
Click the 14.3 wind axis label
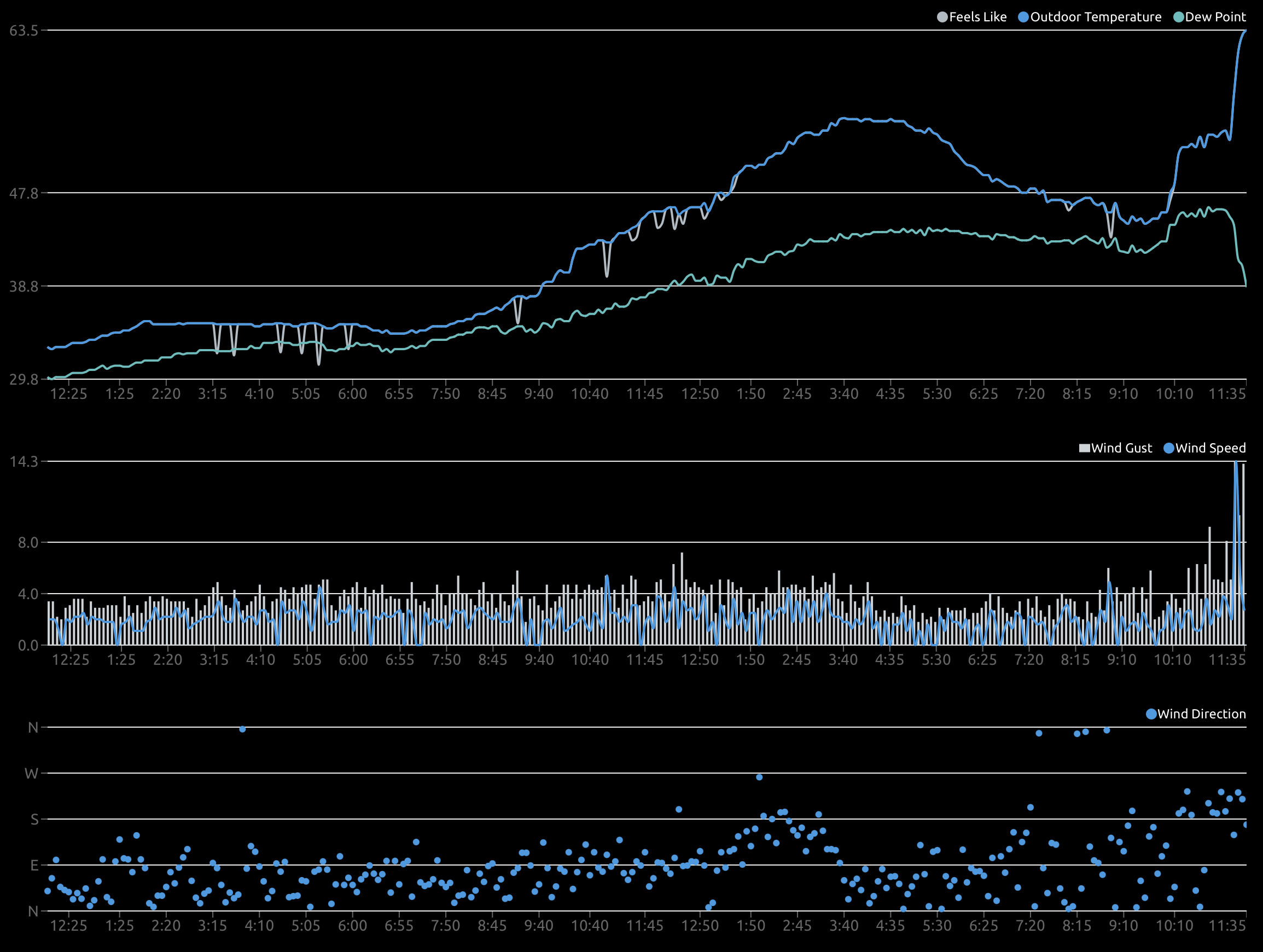(24, 462)
